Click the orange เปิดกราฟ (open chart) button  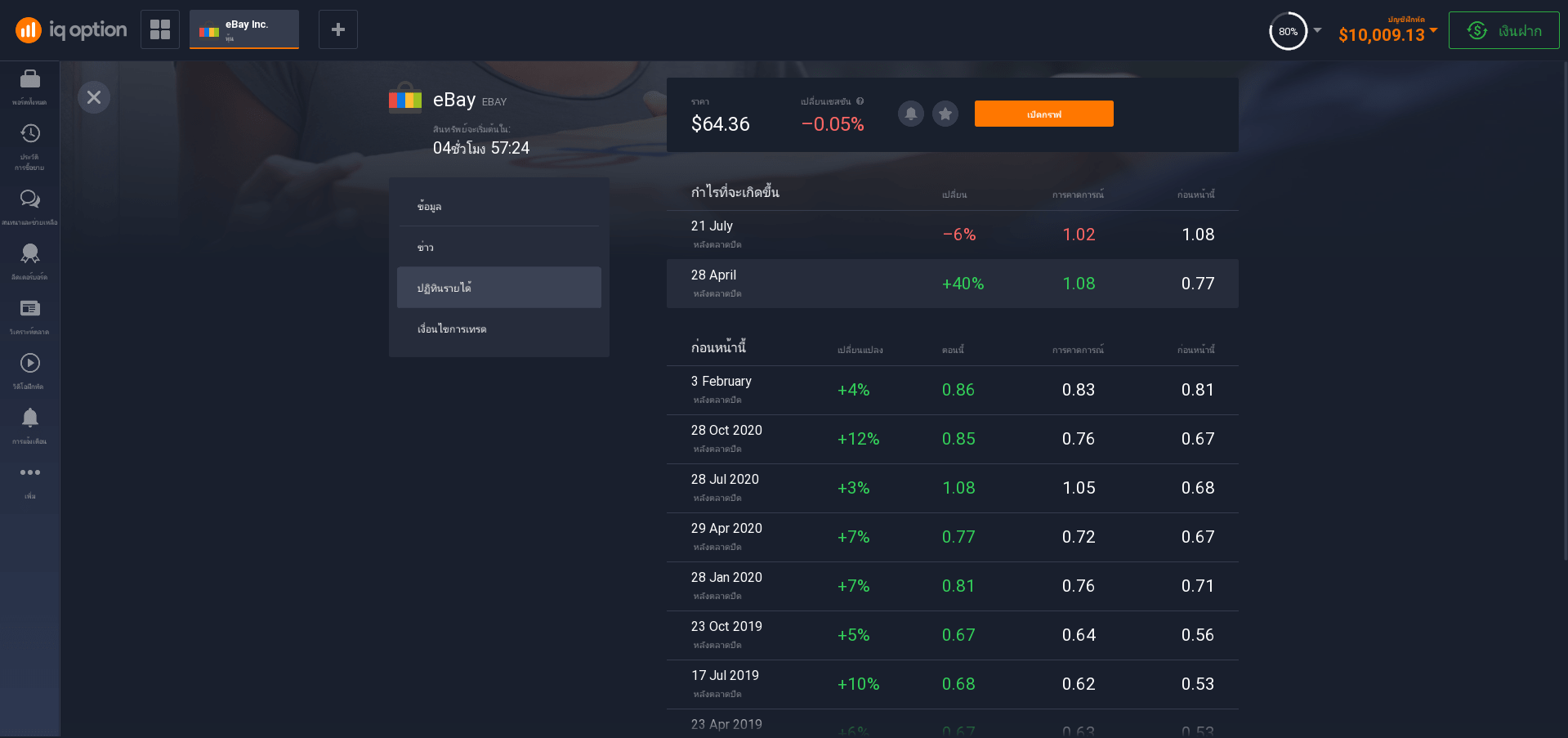pyautogui.click(x=1043, y=114)
